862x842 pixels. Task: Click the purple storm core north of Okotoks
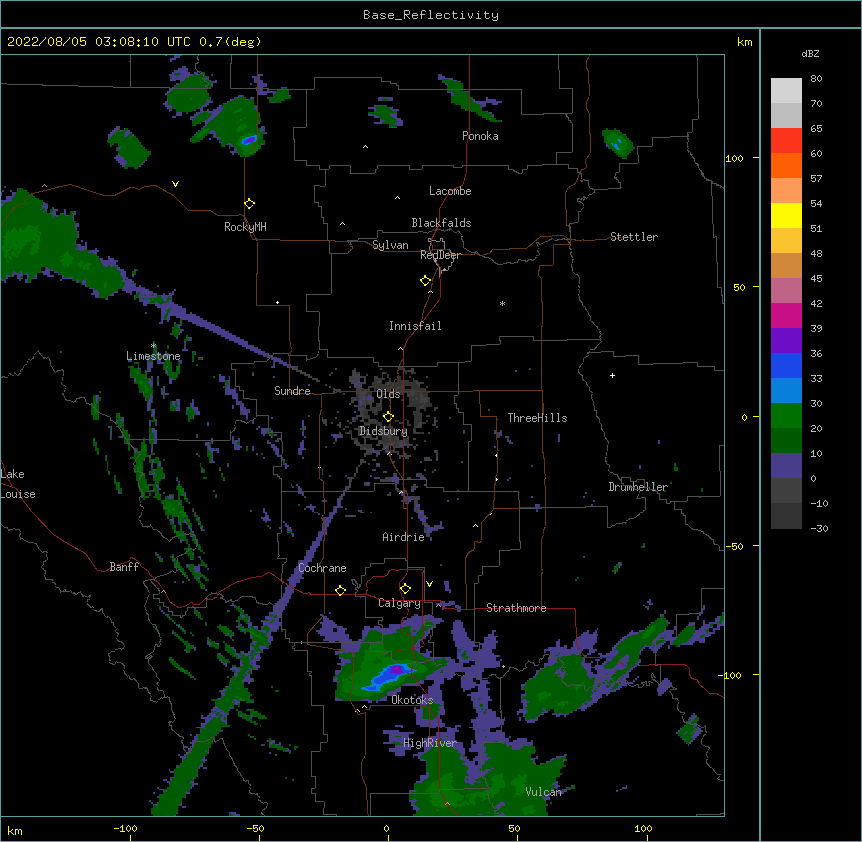tap(396, 669)
